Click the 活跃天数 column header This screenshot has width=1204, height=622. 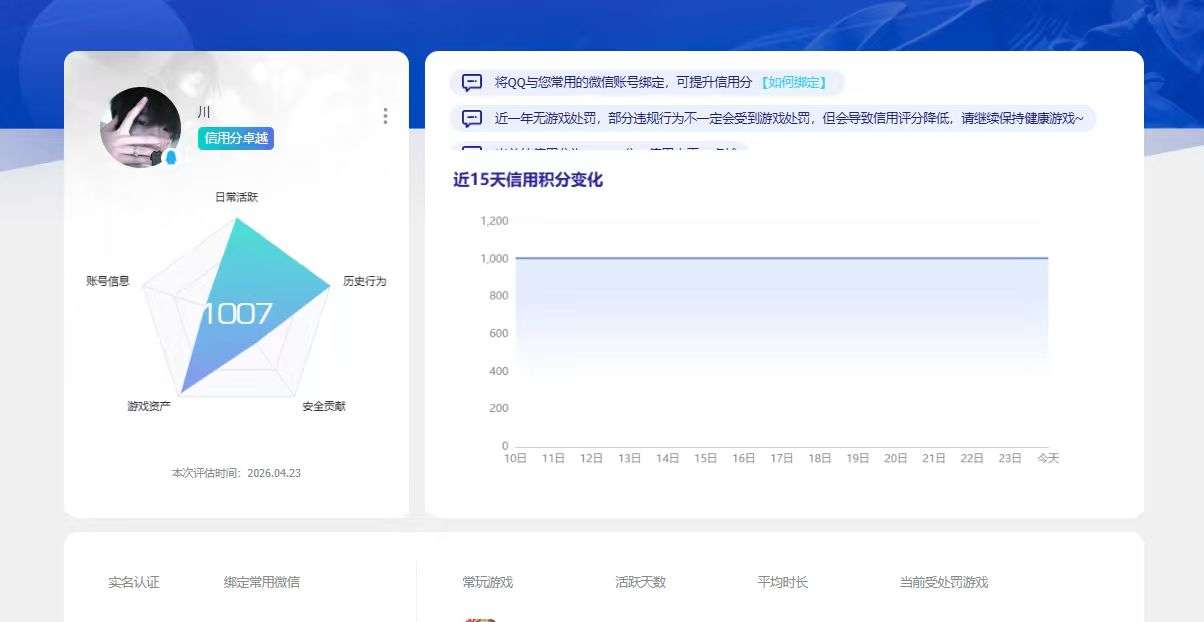coord(641,582)
